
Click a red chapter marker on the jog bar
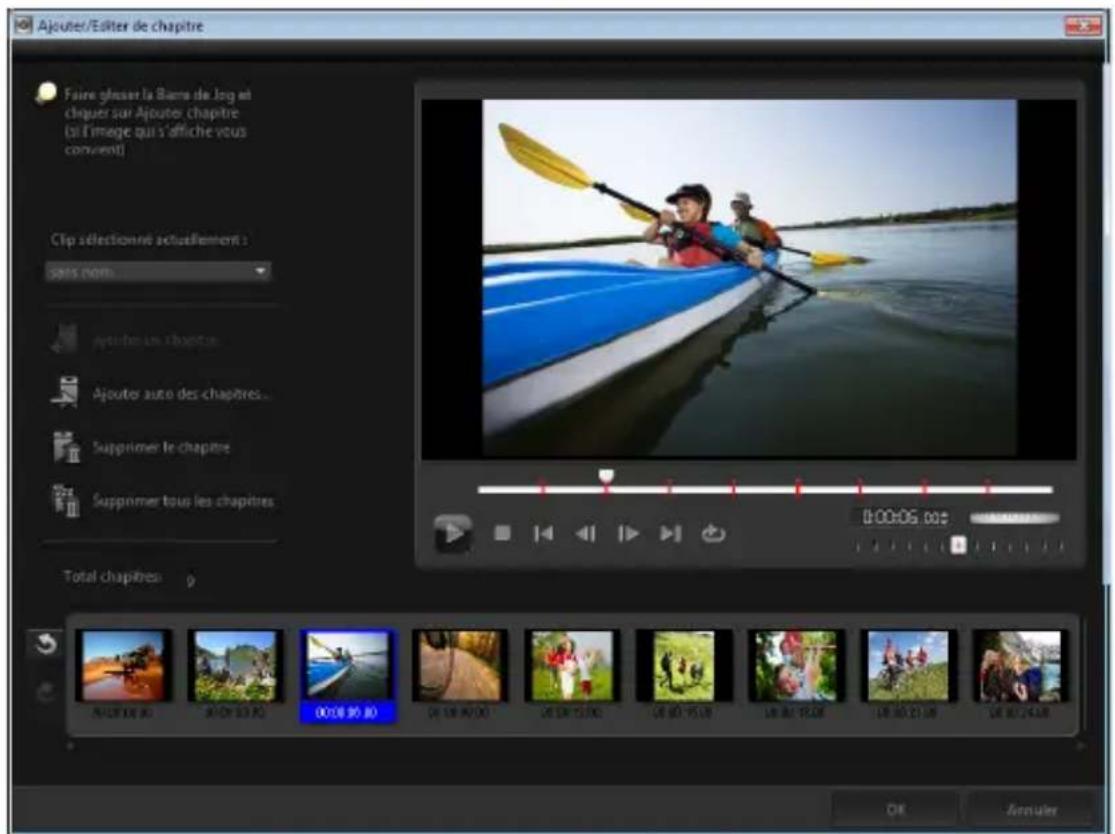coord(669,489)
